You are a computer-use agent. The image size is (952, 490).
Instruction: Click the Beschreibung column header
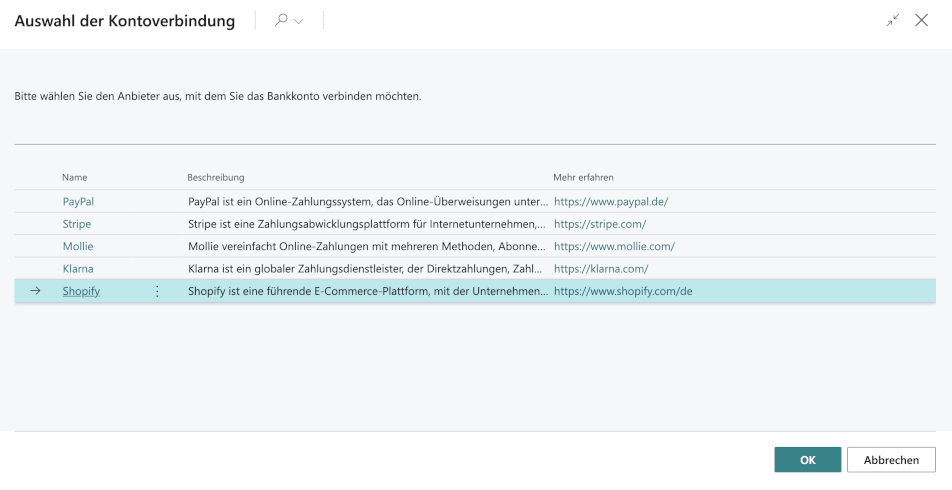[215, 177]
